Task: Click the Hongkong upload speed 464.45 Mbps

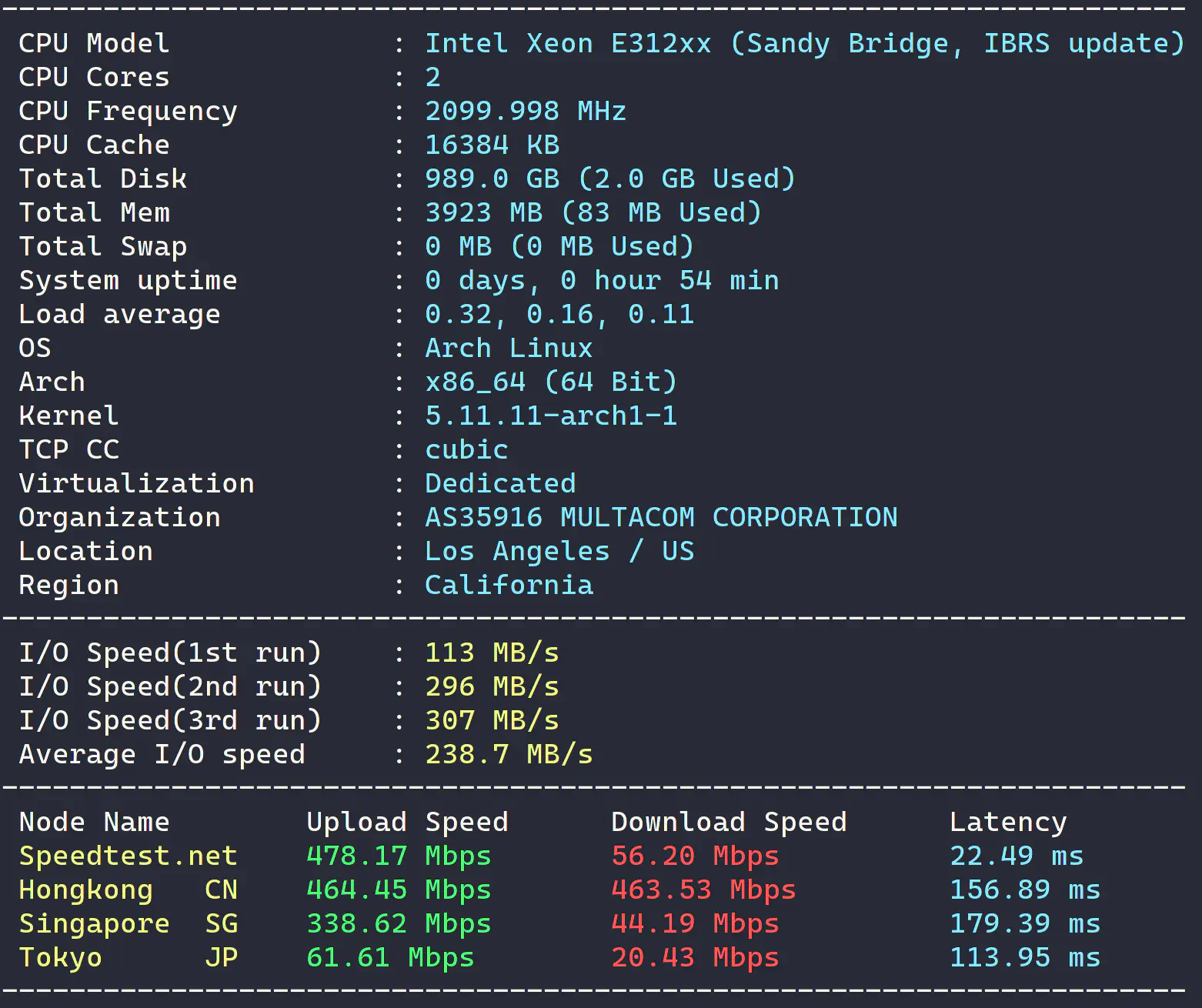Action: click(x=398, y=890)
